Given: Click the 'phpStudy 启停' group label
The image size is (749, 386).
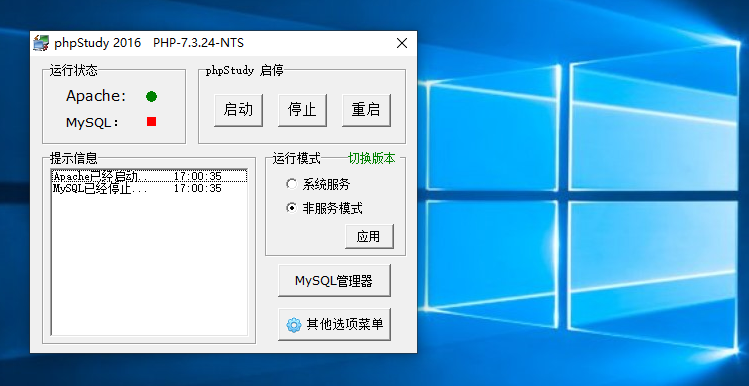Looking at the screenshot, I should point(245,71).
